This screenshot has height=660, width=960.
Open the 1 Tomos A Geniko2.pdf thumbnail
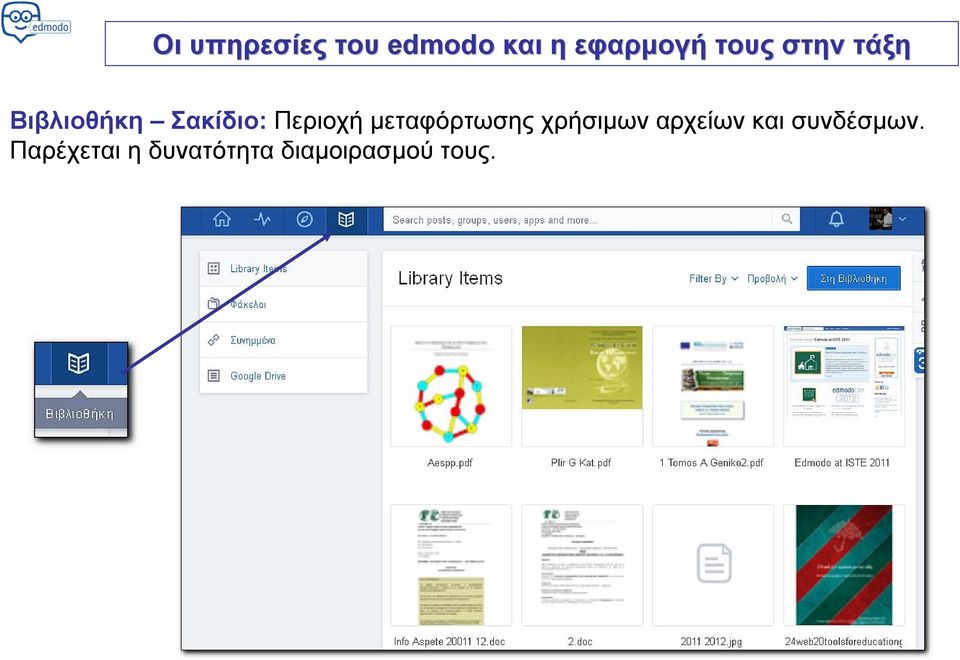coord(713,386)
